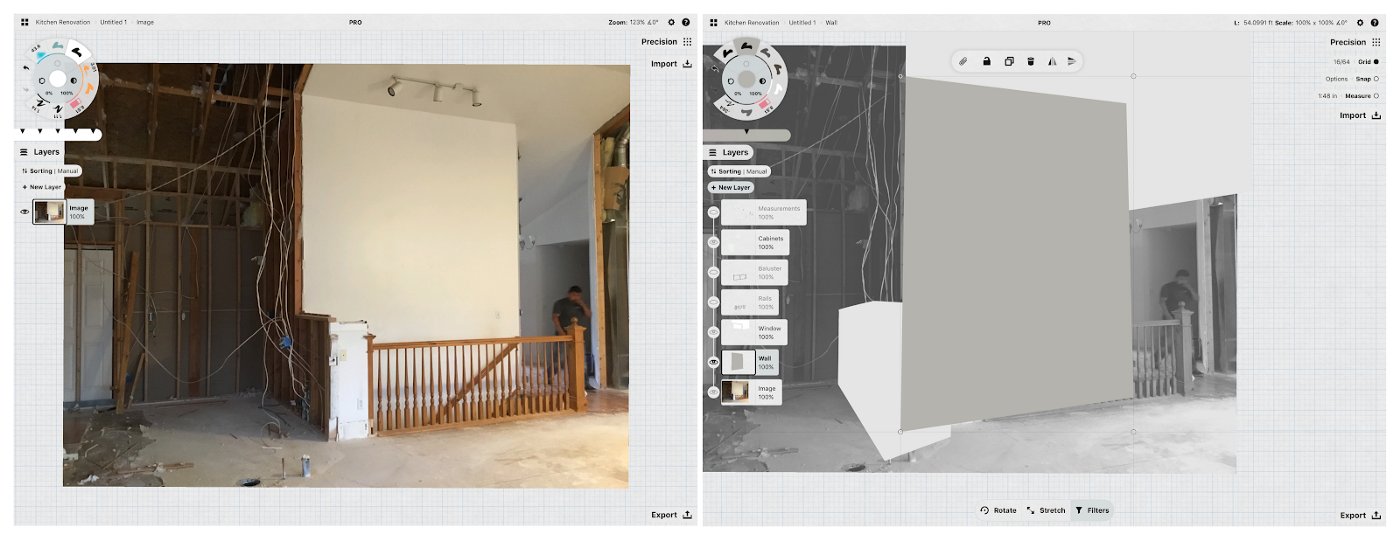Toggle Image layer visibility in left window
Image resolution: width=1400 pixels, height=540 pixels.
pyautogui.click(x=25, y=212)
